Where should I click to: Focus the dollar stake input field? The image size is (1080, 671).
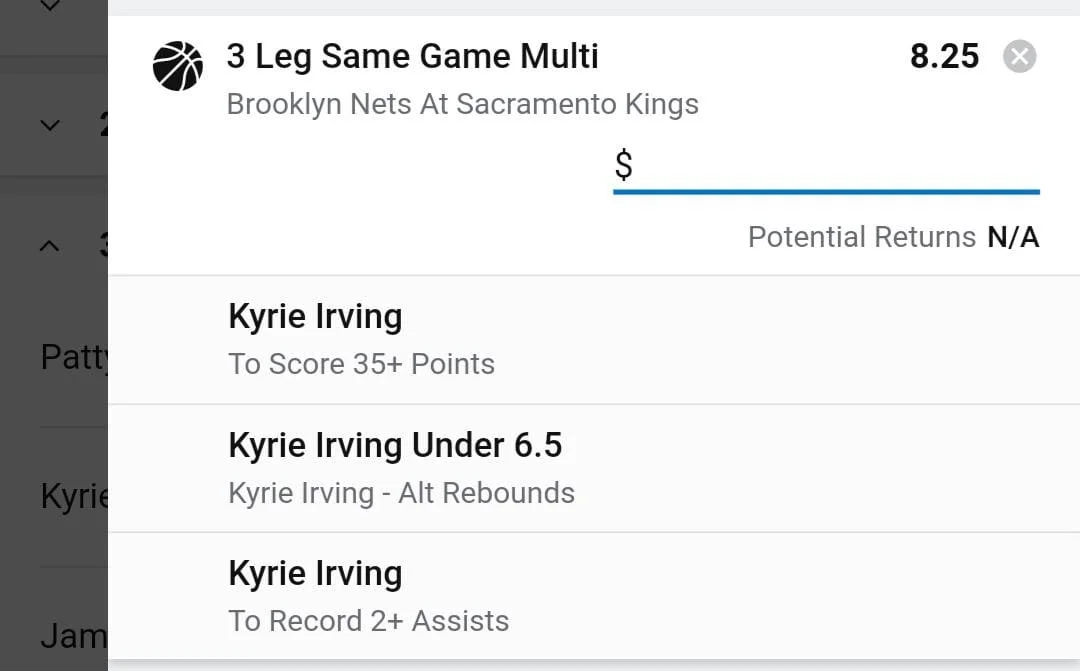tap(827, 167)
